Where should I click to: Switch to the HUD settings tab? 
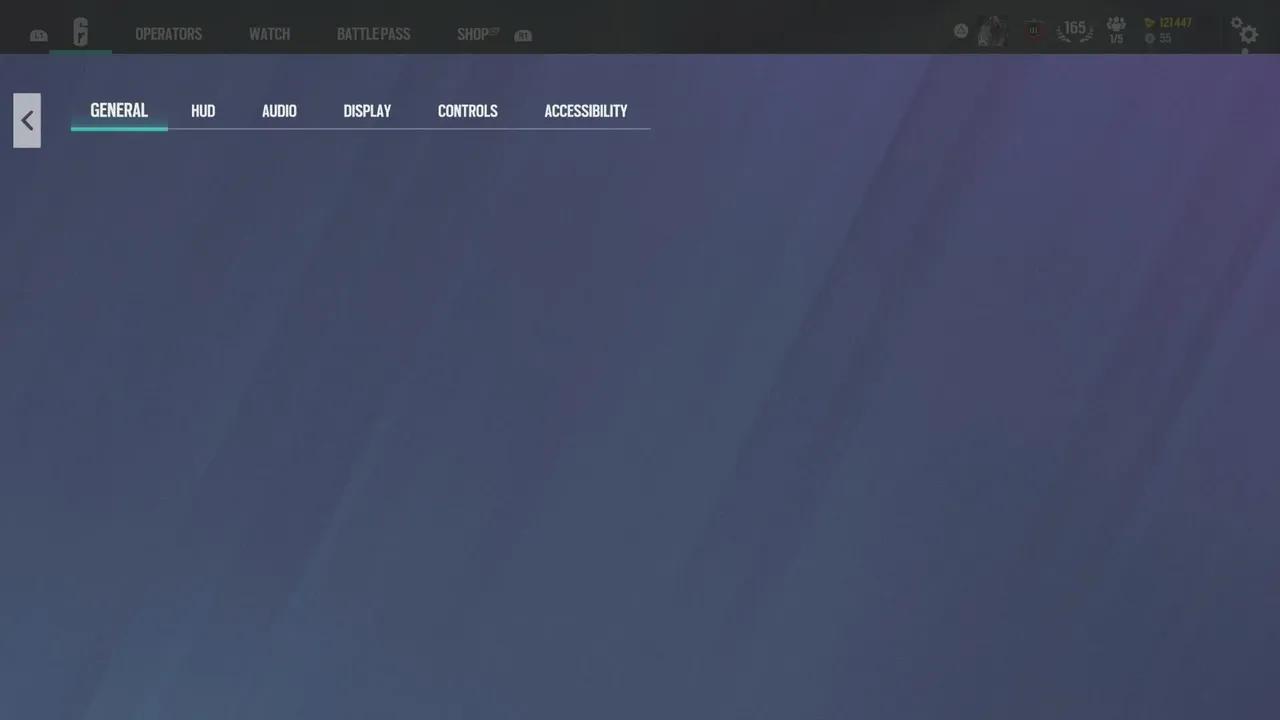pos(203,111)
